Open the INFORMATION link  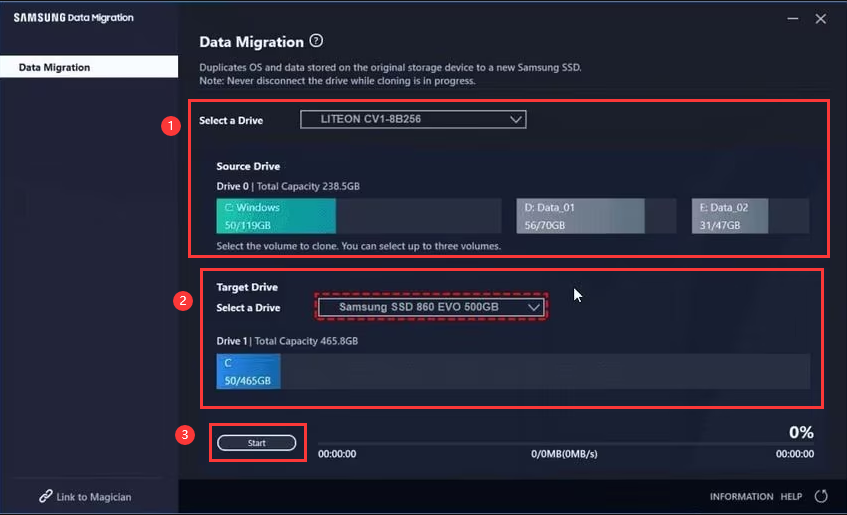point(741,496)
